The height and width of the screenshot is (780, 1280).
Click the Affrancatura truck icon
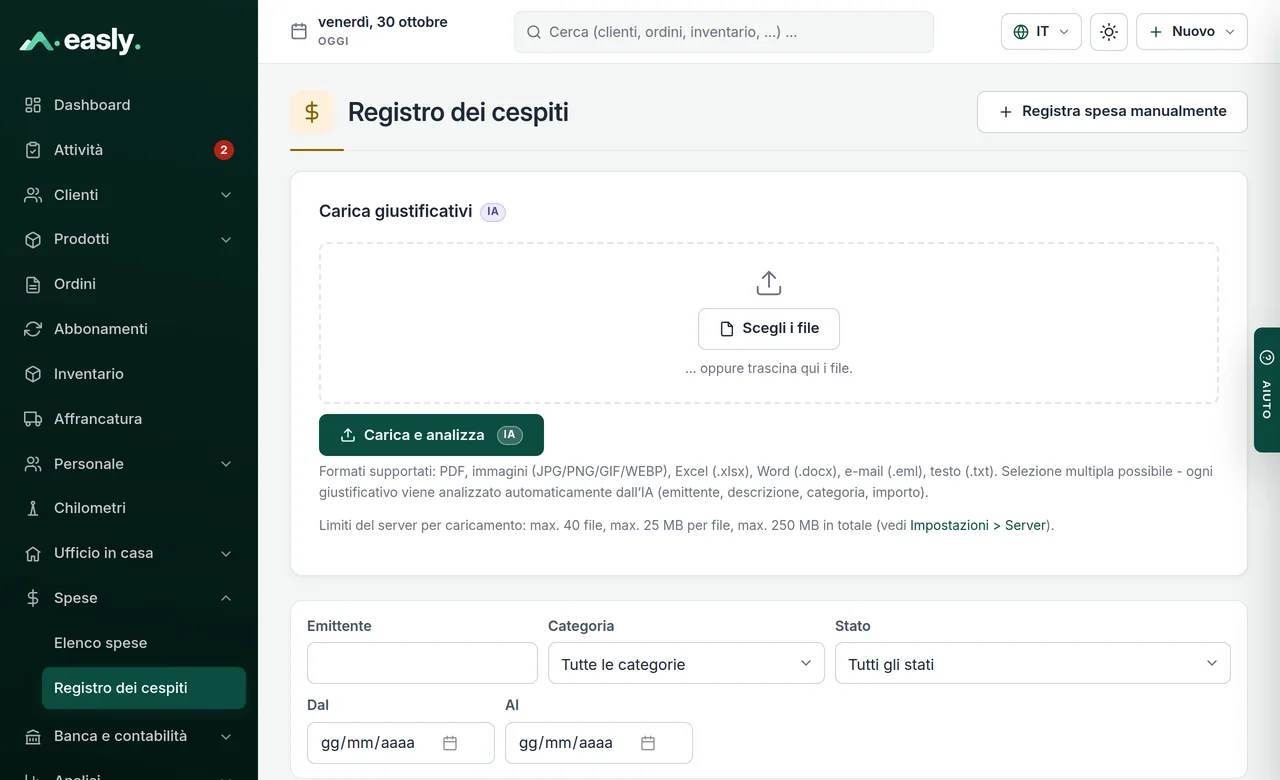(x=33, y=419)
